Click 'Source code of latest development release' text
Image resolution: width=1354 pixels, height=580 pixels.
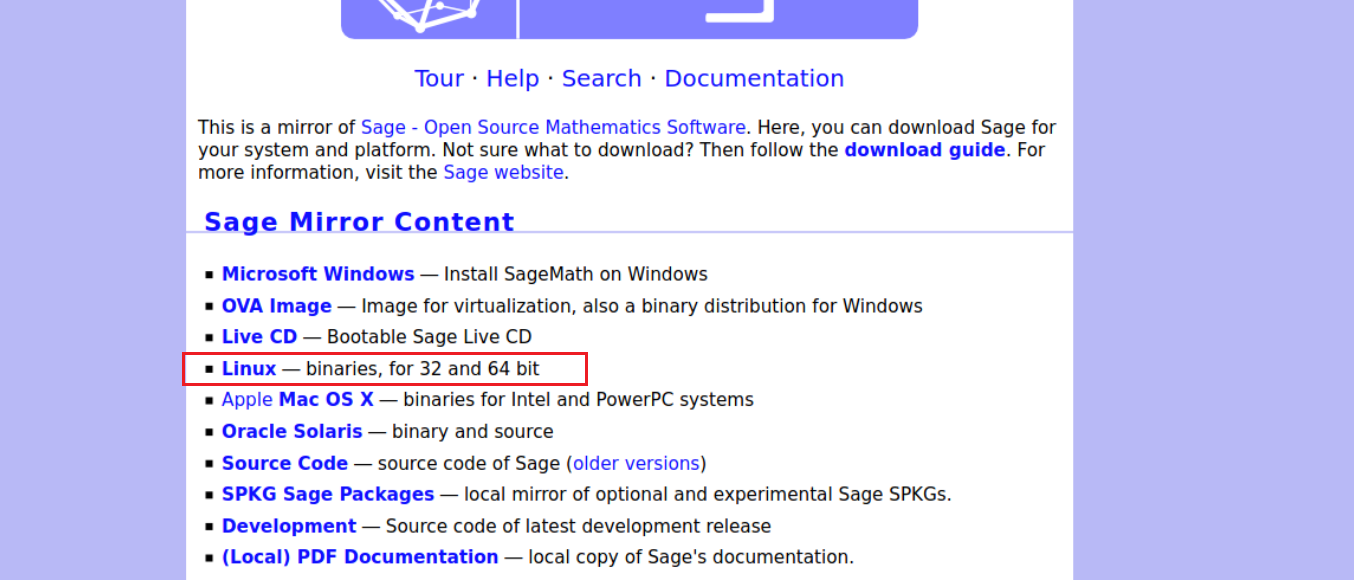[578, 526]
